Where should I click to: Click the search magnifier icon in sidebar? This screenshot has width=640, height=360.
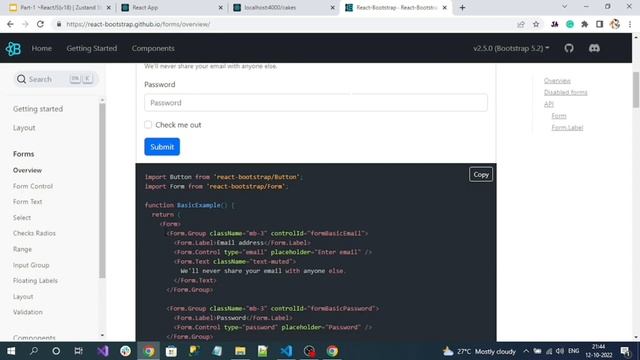coord(21,79)
